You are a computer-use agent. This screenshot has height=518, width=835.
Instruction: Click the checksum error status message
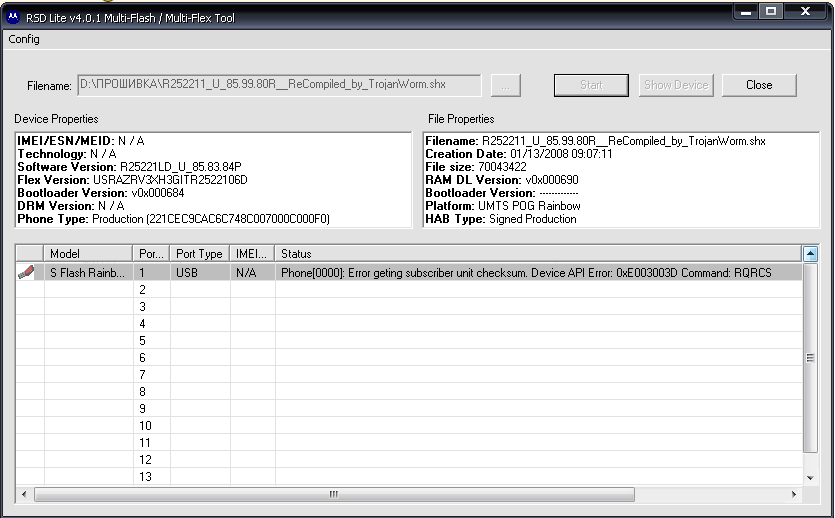click(x=526, y=273)
